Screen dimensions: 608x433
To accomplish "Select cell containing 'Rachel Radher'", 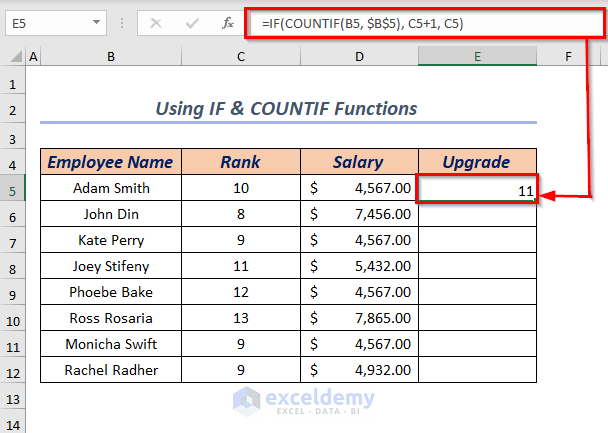I will pos(111,370).
